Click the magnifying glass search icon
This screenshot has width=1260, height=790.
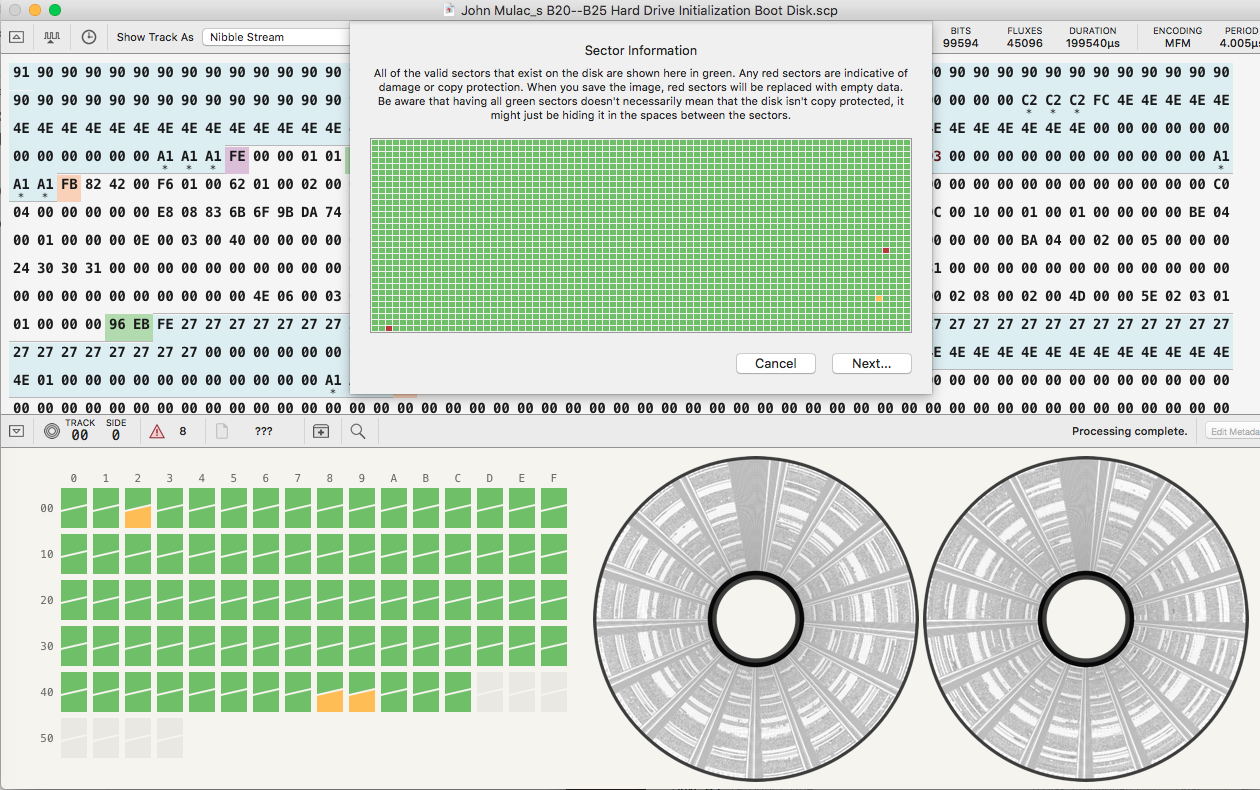click(357, 431)
